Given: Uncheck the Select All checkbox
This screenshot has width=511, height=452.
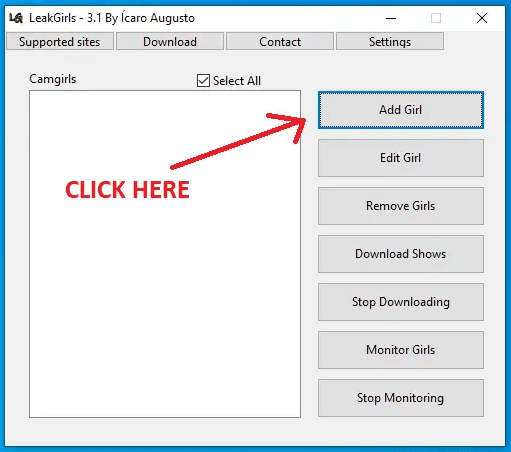Looking at the screenshot, I should (x=203, y=81).
